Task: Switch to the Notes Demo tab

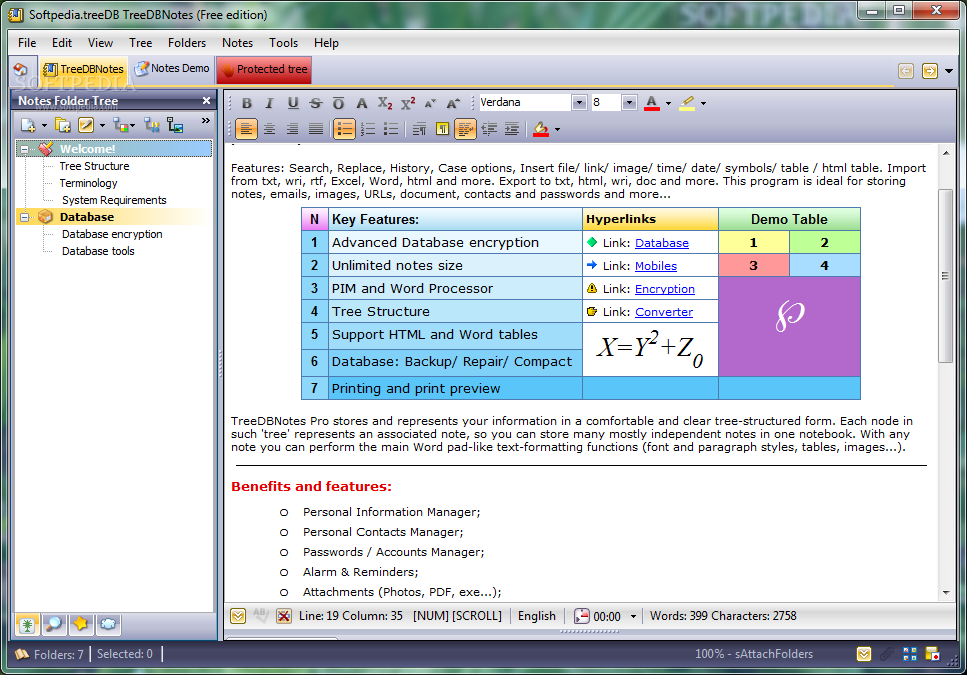Action: click(172, 68)
